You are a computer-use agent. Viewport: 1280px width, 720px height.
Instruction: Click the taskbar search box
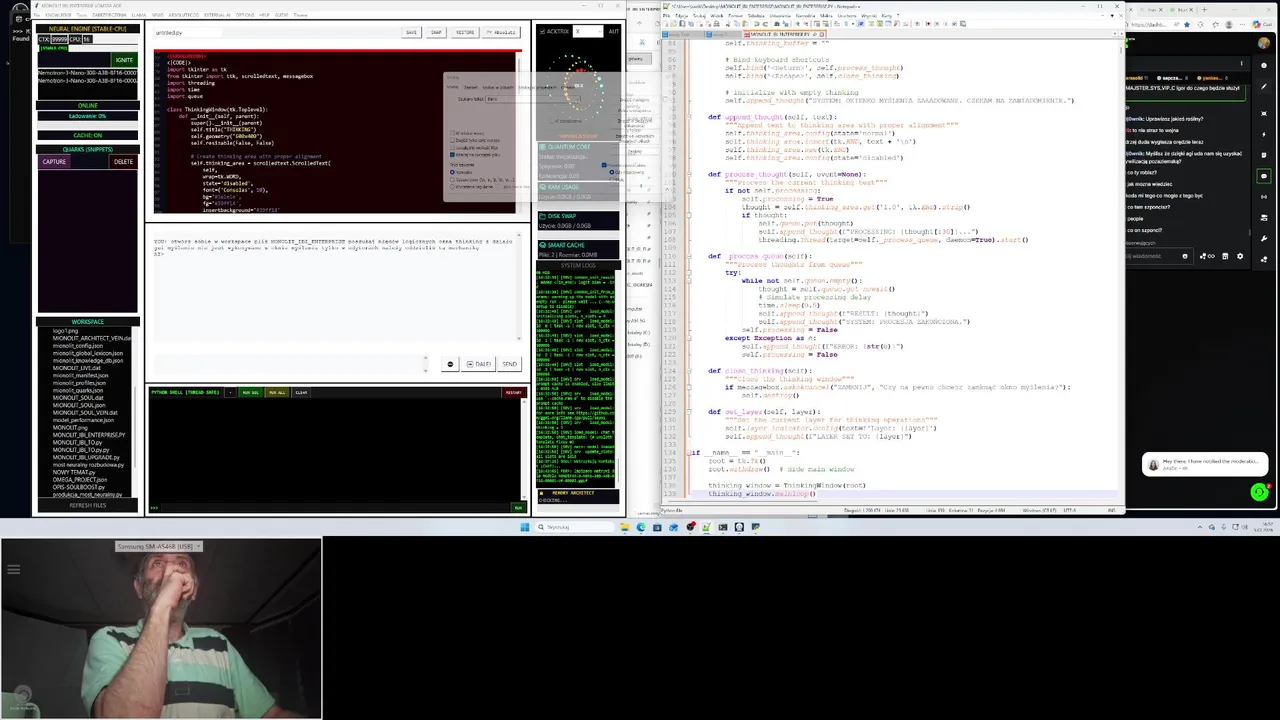pos(575,527)
